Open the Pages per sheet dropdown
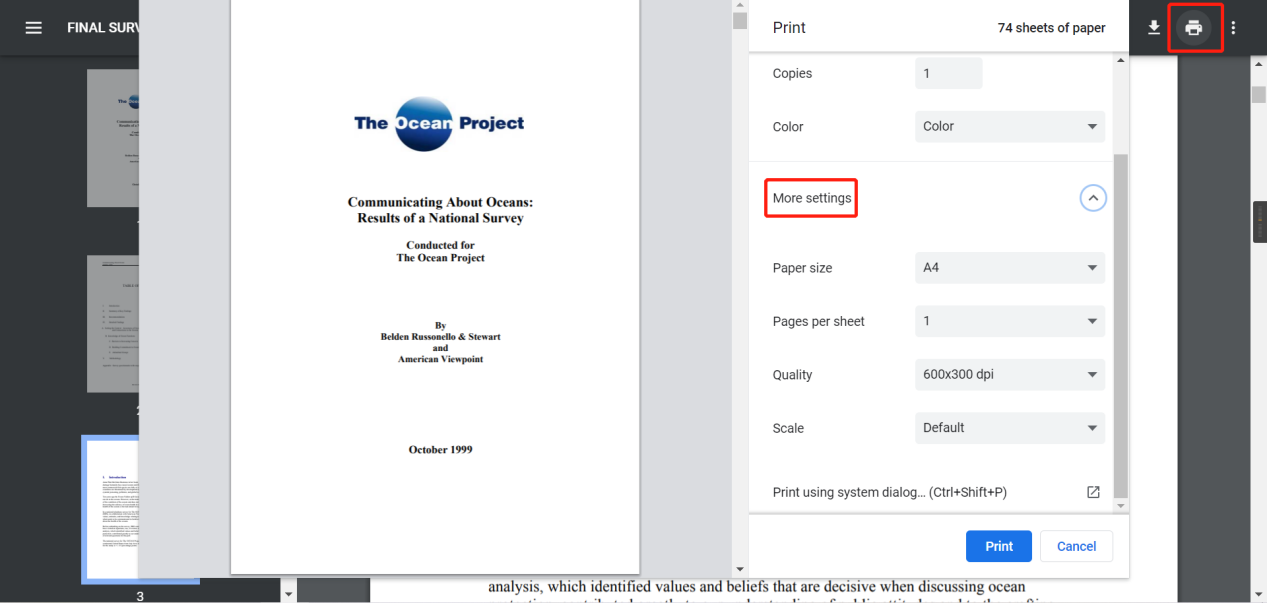 tap(1010, 321)
